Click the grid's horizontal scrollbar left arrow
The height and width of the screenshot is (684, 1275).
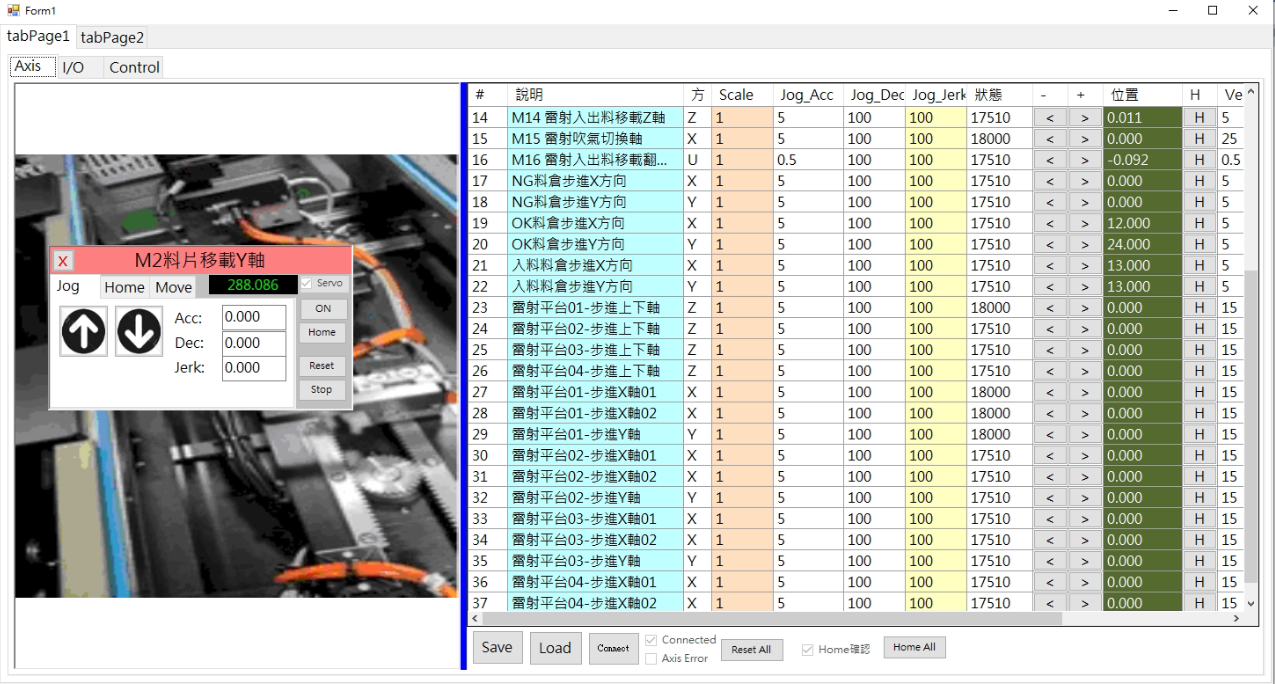tap(476, 619)
